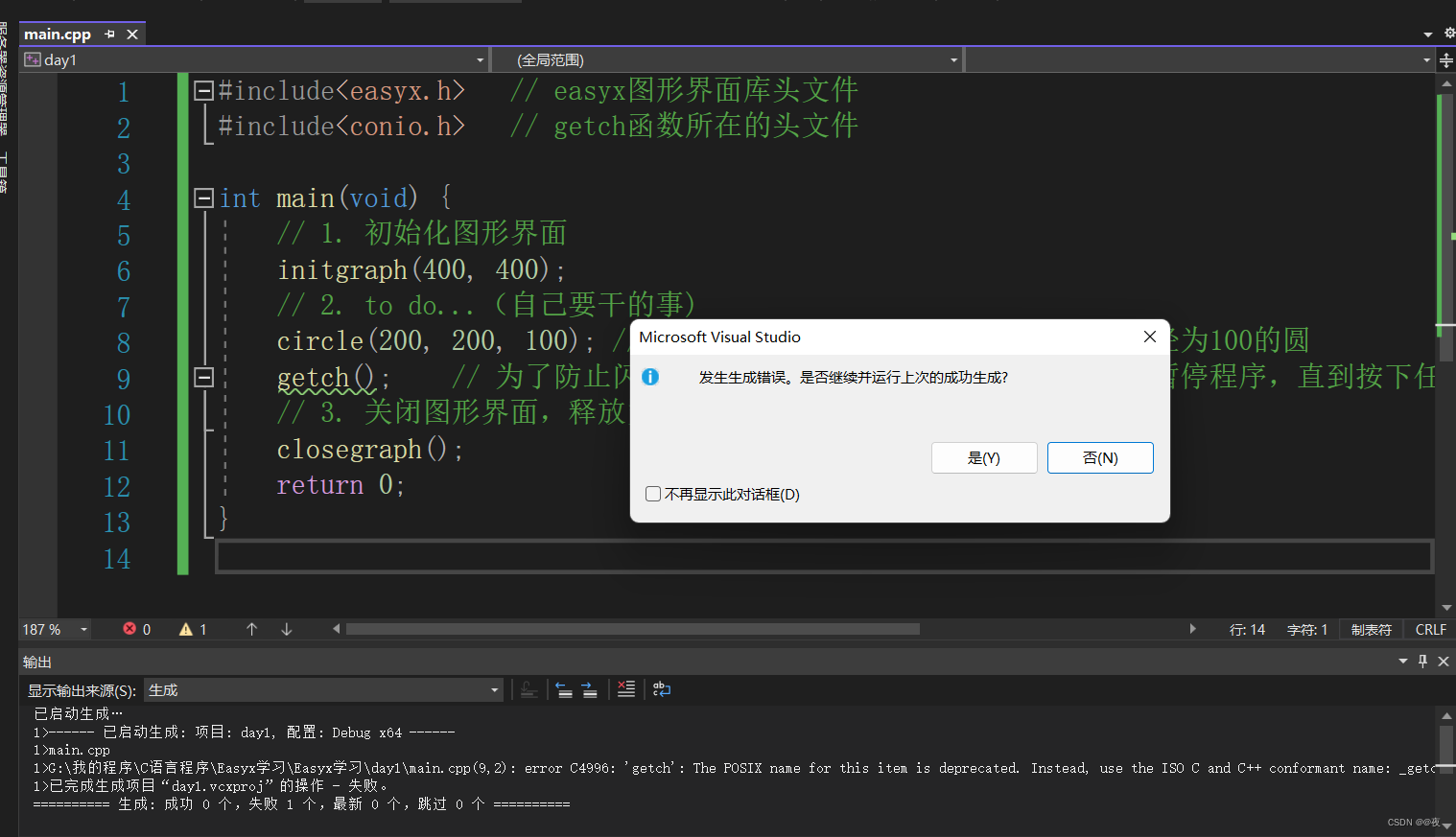Click the circle(200, 200, 100); statement

(435, 341)
